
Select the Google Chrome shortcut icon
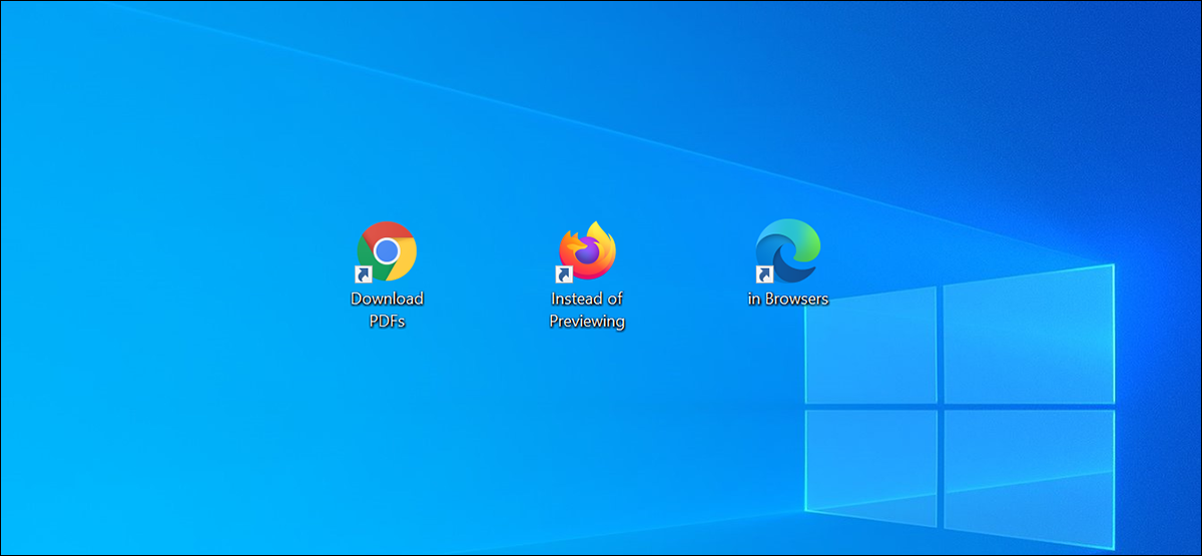pyautogui.click(x=387, y=251)
